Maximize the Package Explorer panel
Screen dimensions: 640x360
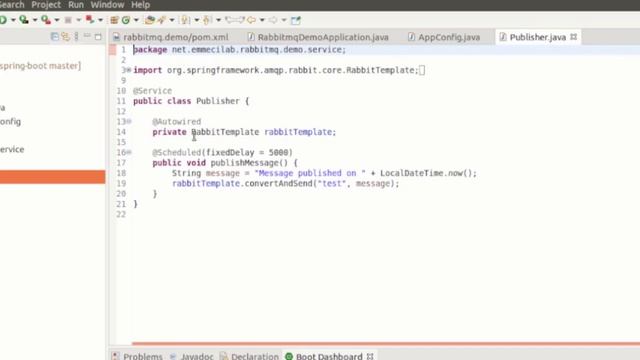98,37
